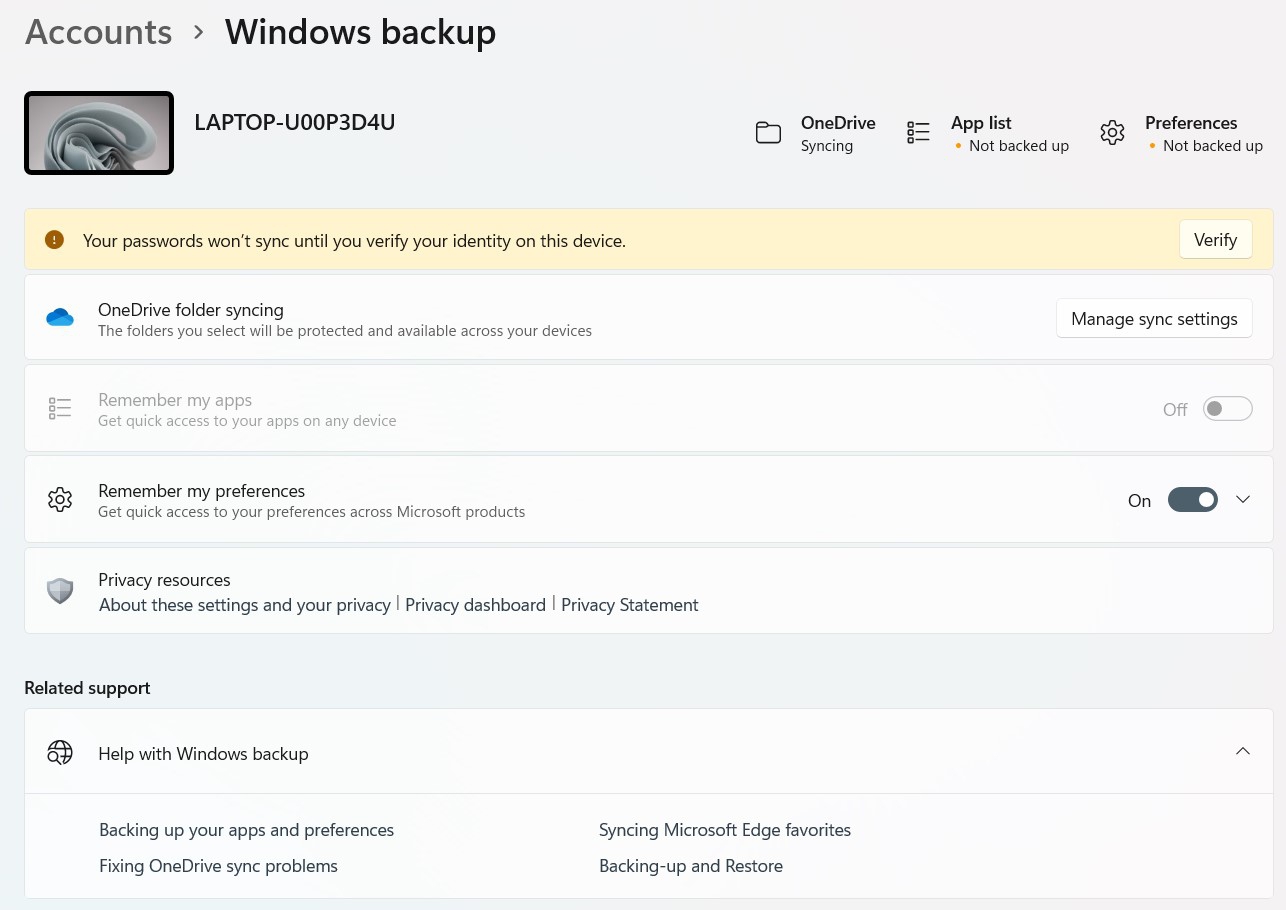Go back to Accounts breadcrumb
Viewport: 1286px width, 910px height.
98,32
